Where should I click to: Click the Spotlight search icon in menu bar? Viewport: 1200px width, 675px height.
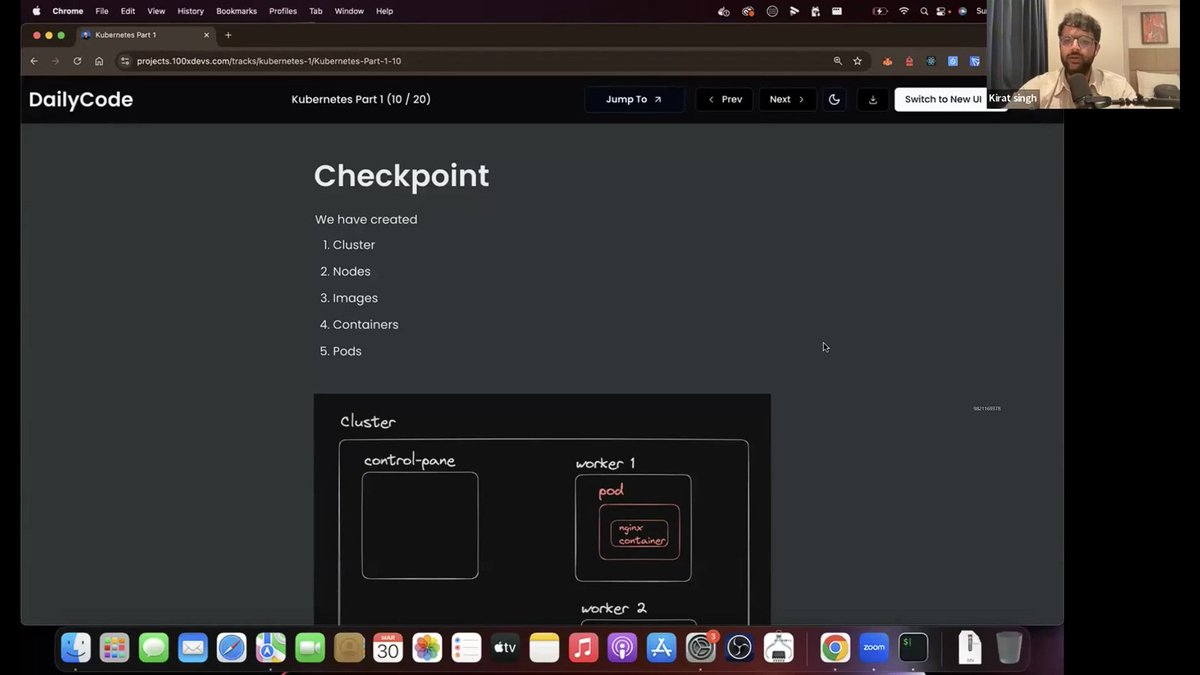point(925,11)
